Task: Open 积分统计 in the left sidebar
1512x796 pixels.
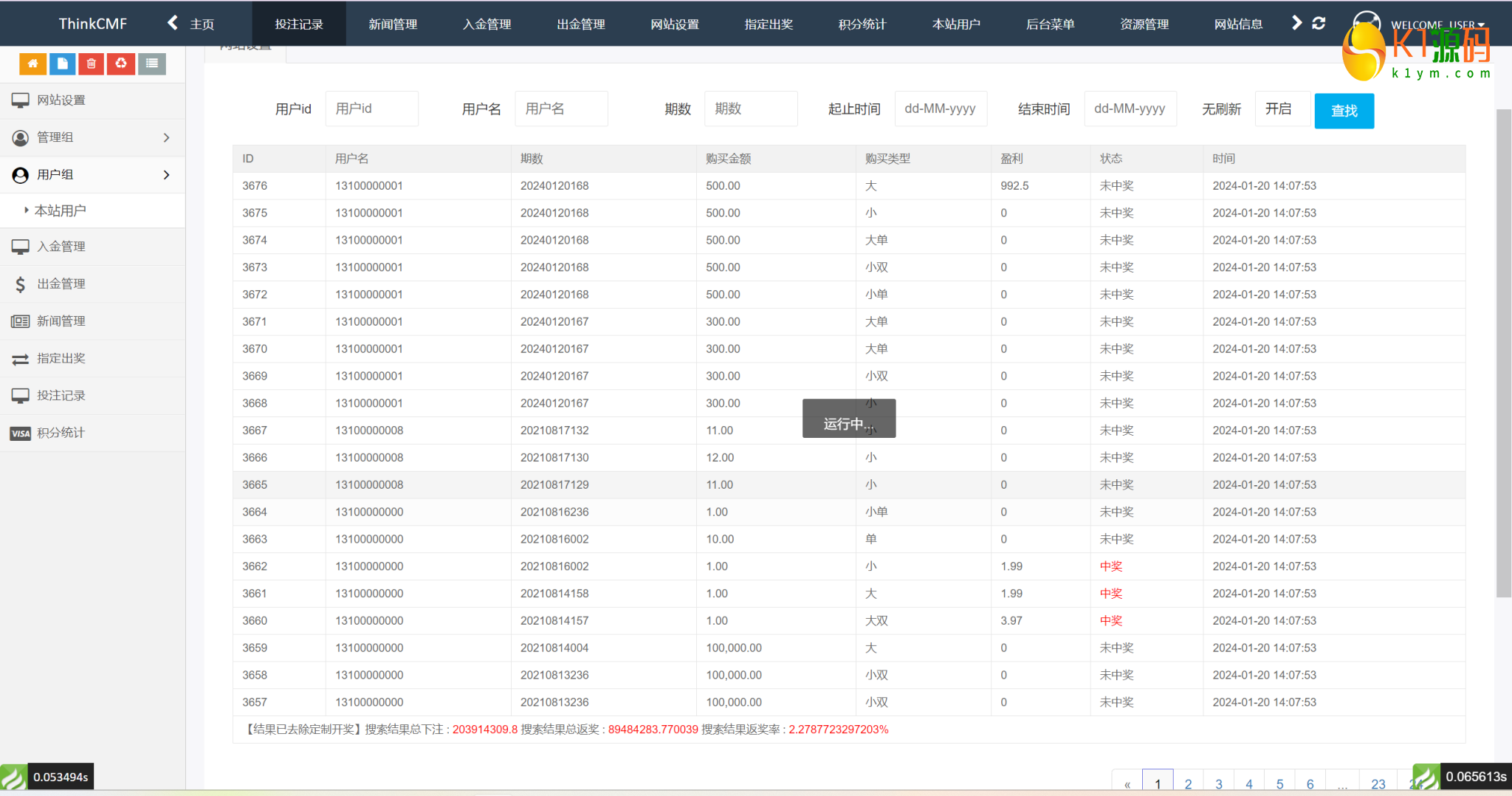Action: [61, 433]
